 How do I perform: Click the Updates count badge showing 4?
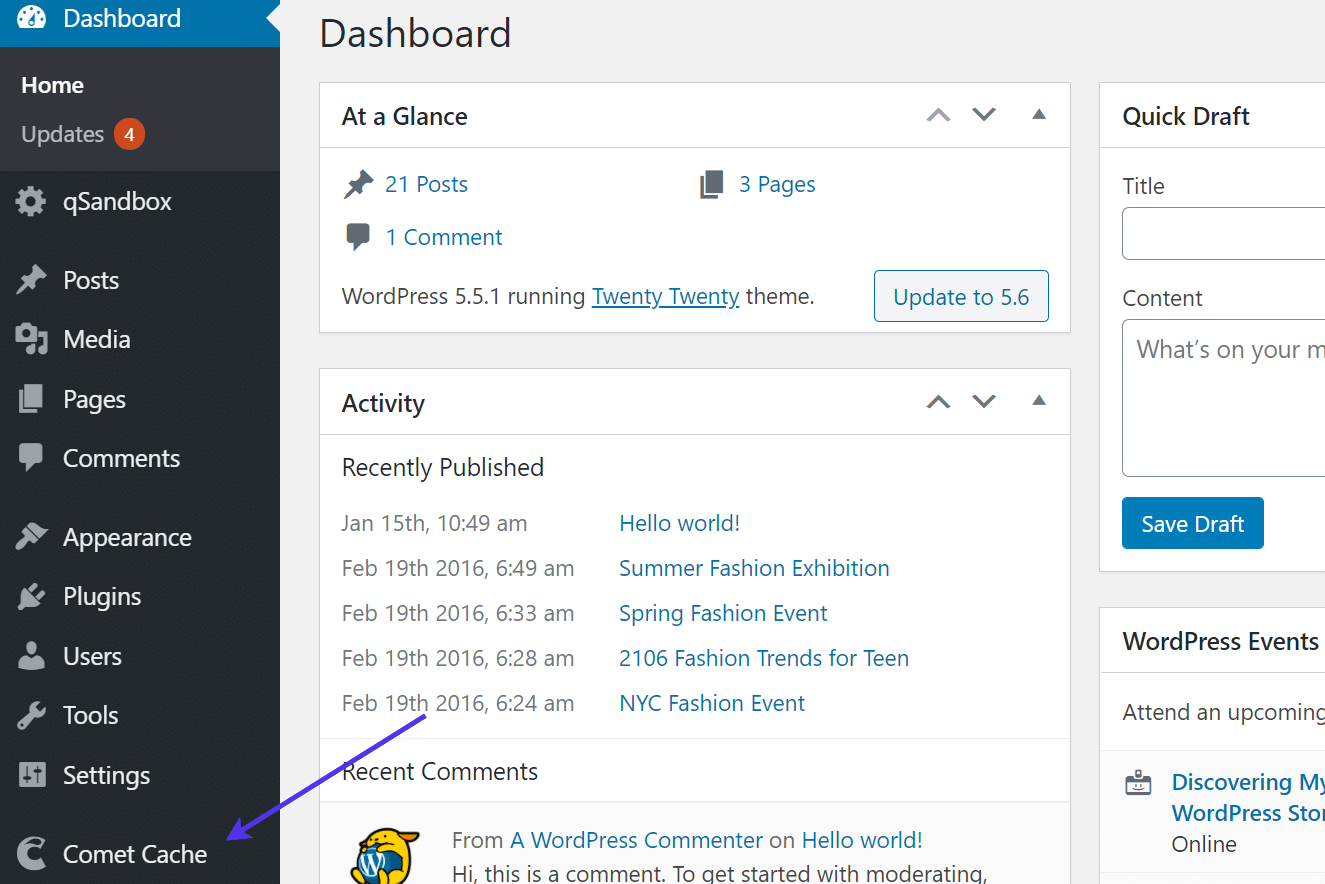pyautogui.click(x=129, y=134)
